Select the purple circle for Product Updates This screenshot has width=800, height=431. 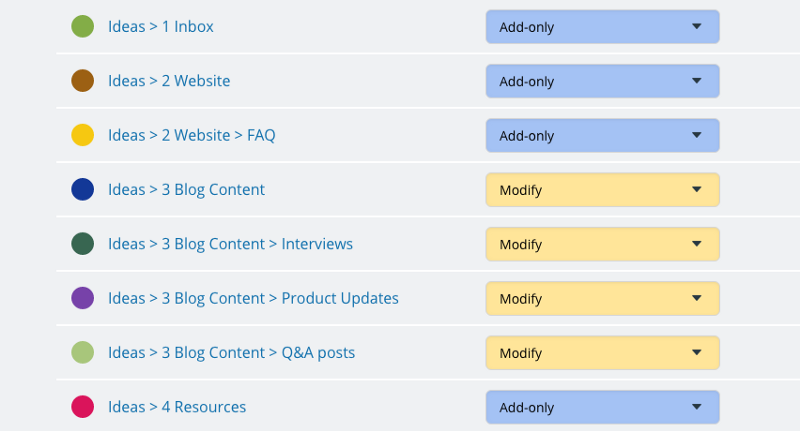coord(83,298)
